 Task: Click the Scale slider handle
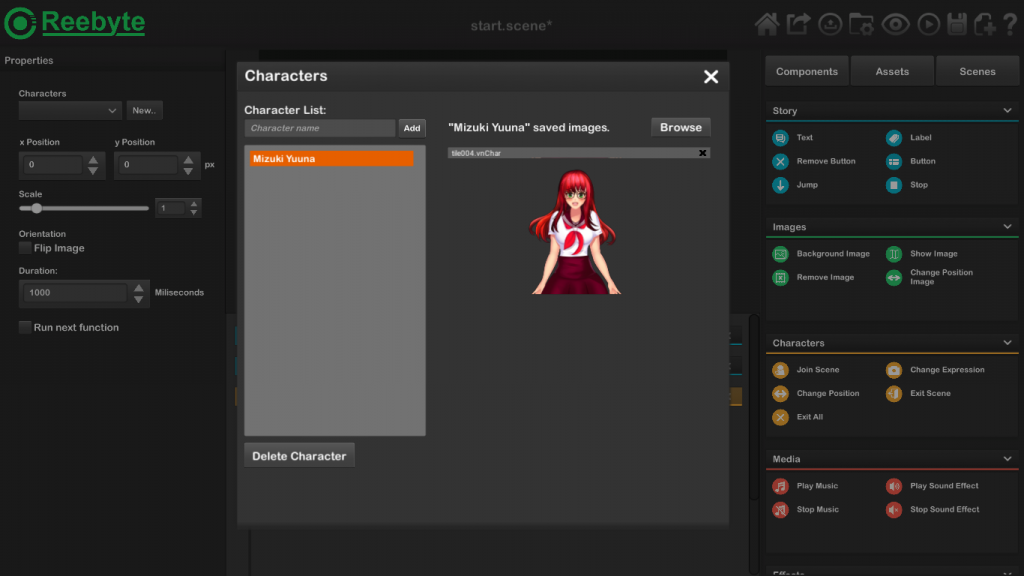click(x=37, y=208)
